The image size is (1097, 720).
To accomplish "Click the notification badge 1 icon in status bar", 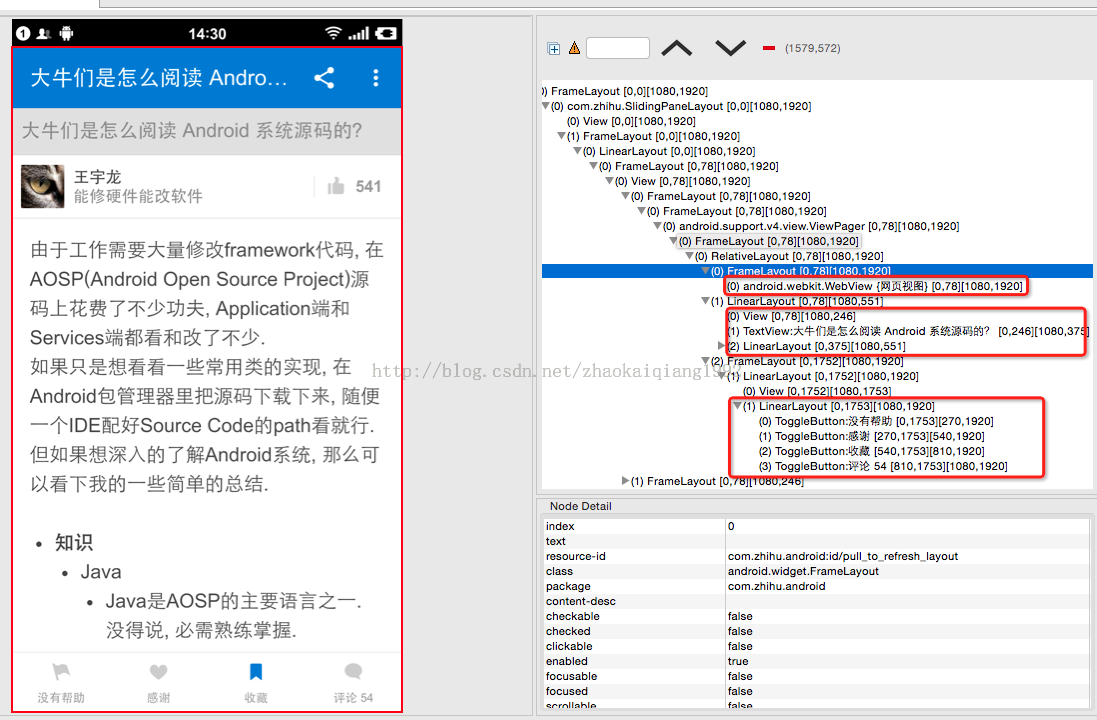I will (23, 33).
